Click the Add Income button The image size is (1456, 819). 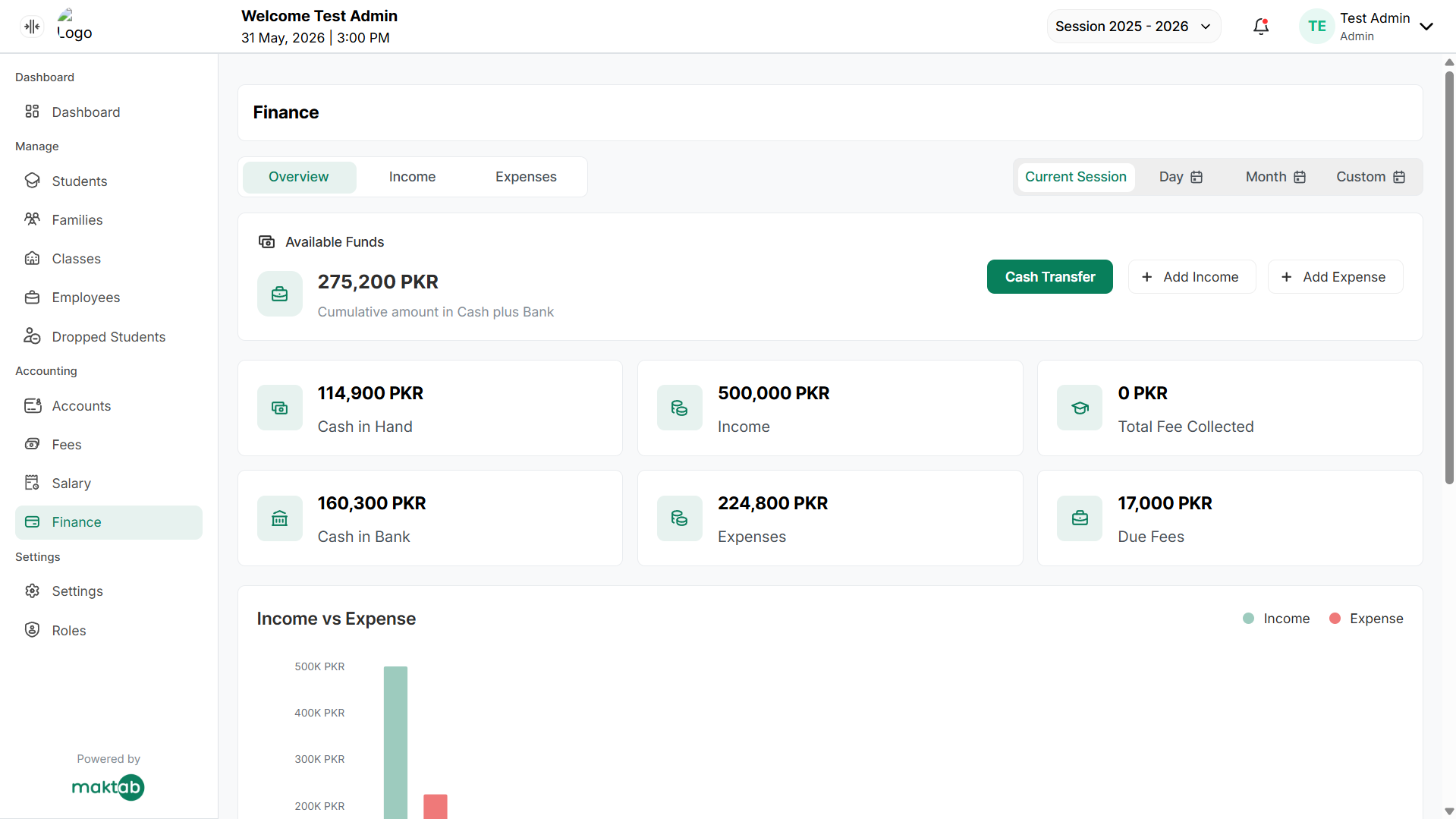point(1191,277)
